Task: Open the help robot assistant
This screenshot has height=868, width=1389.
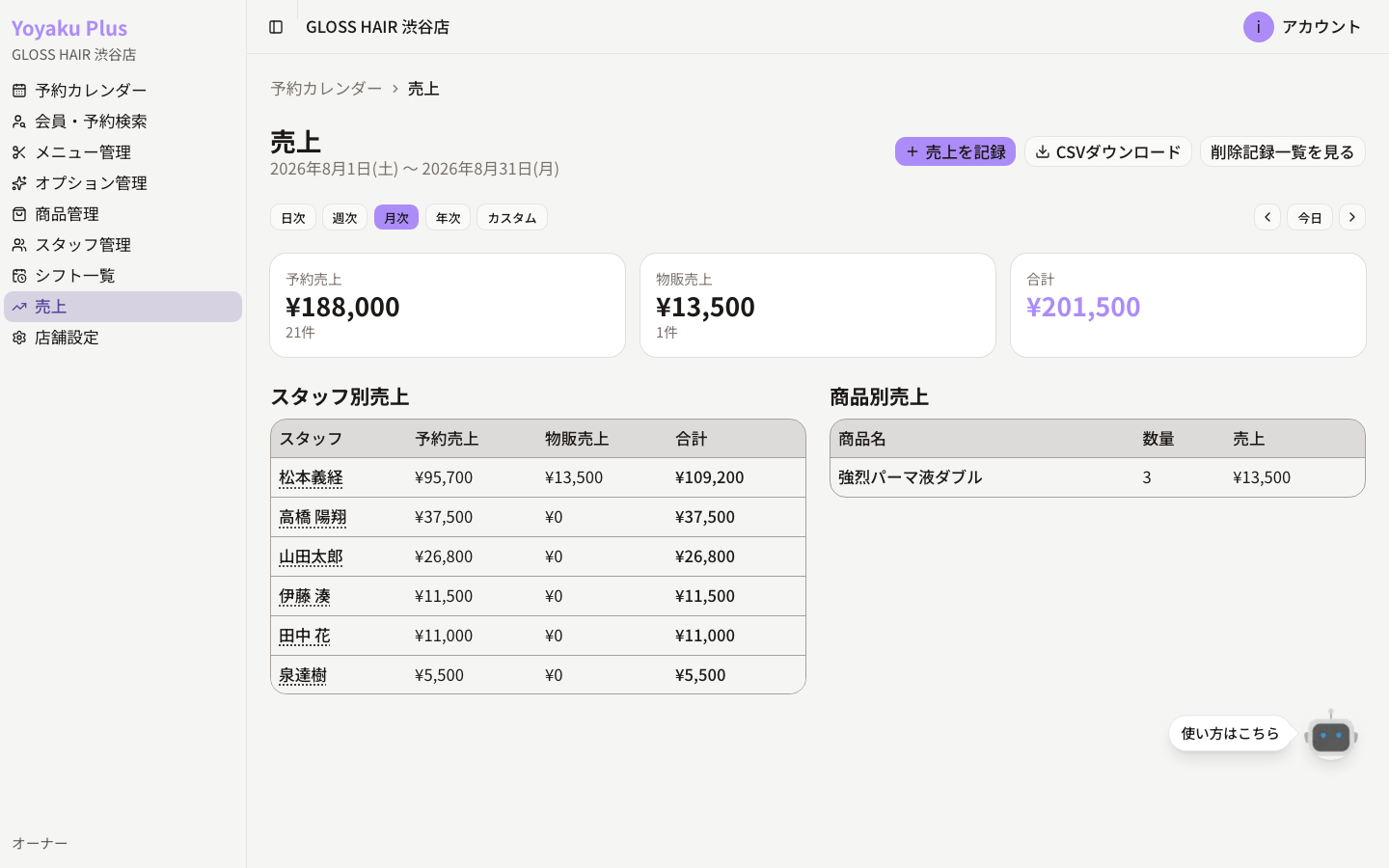Action: tap(1331, 735)
